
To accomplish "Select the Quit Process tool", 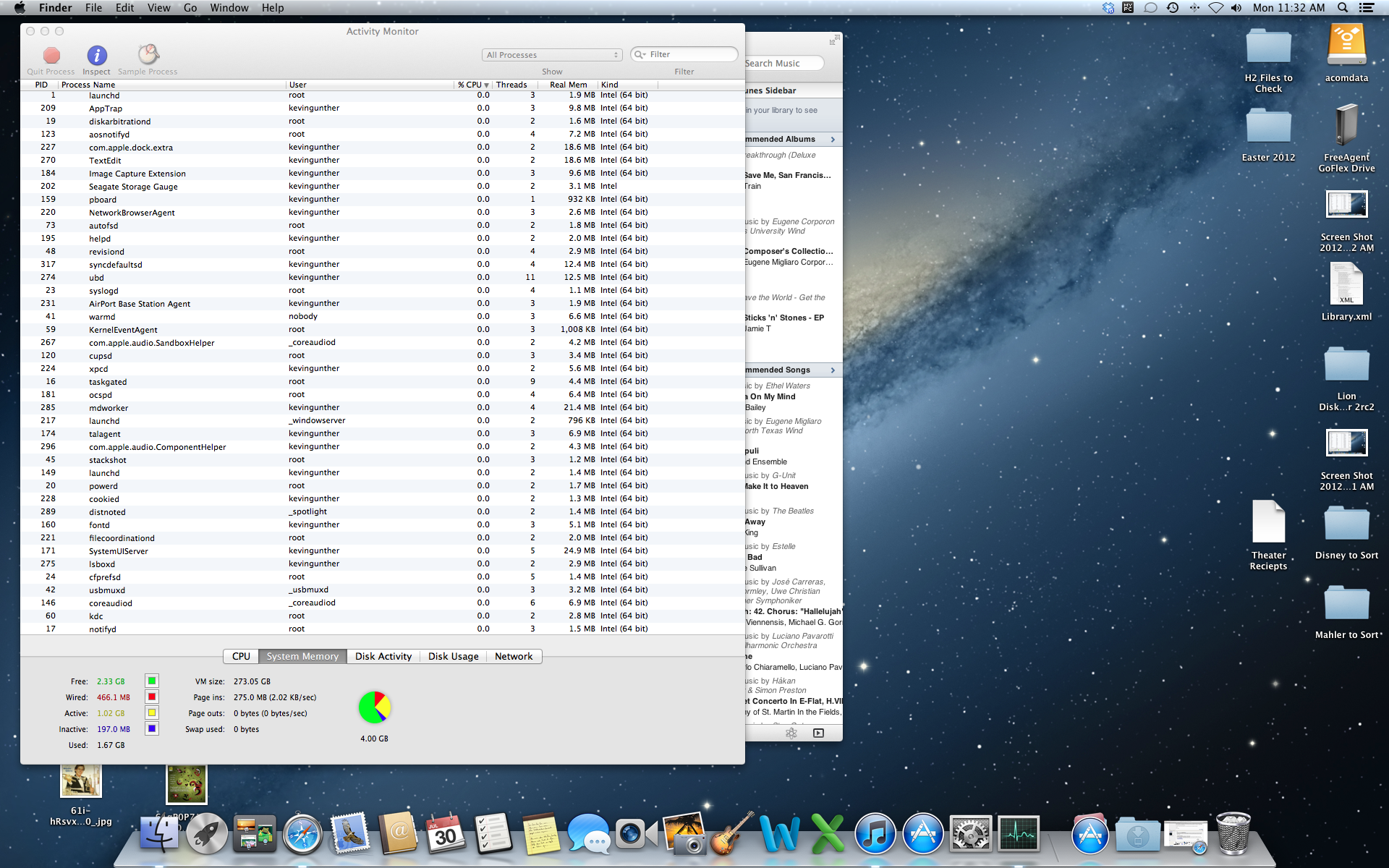I will [50, 59].
